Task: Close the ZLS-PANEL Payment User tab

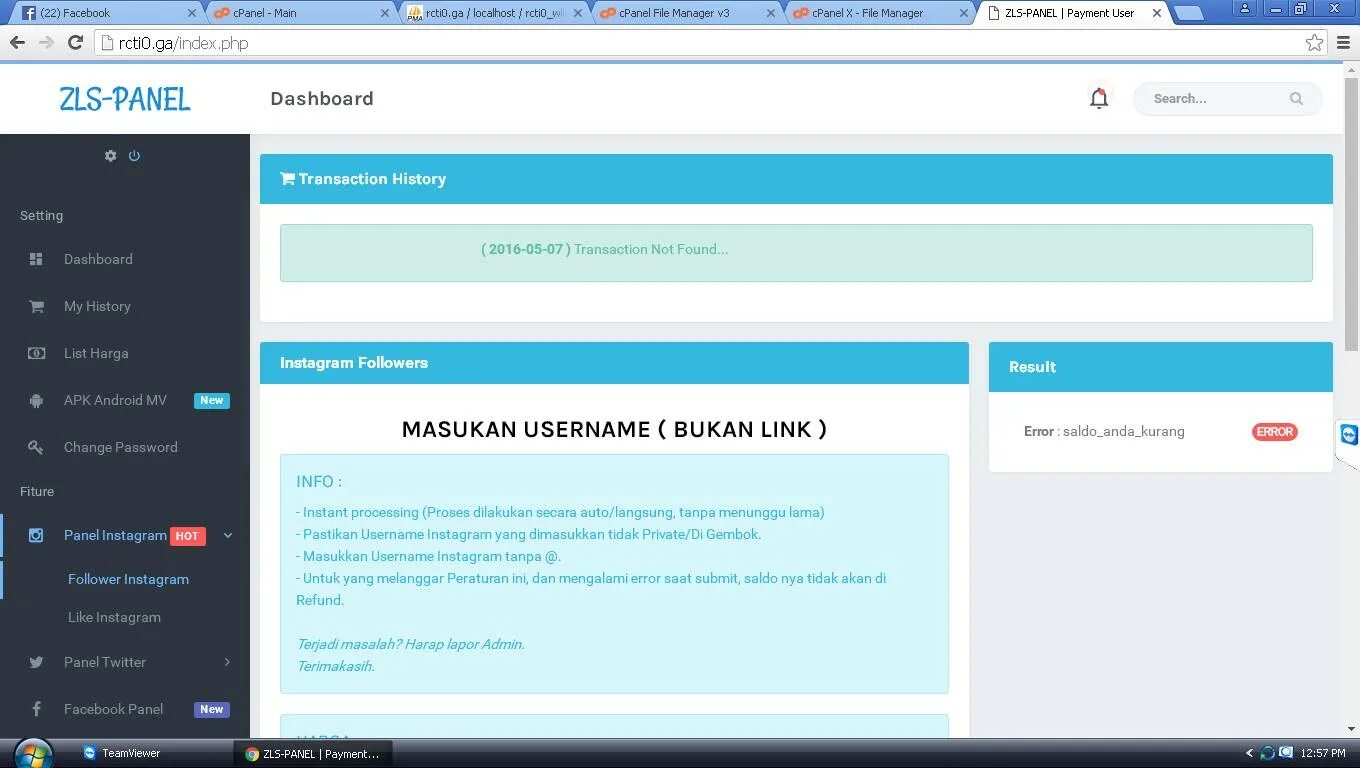Action: point(1157,13)
